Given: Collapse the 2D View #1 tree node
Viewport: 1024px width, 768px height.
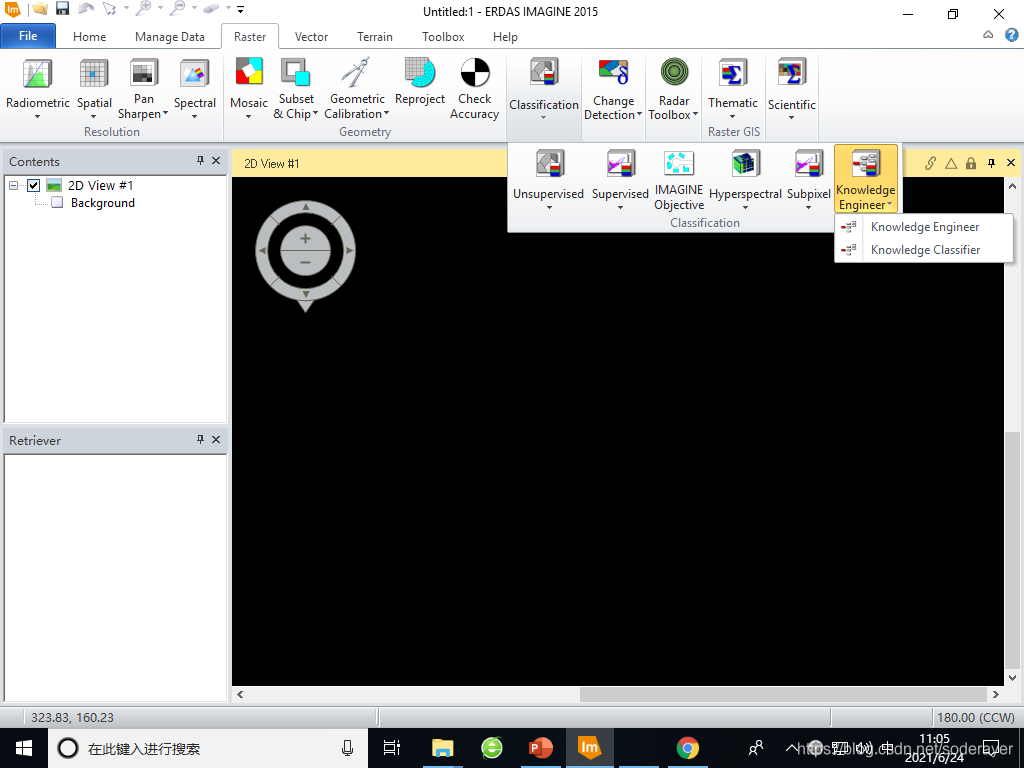Looking at the screenshot, I should pyautogui.click(x=13, y=185).
